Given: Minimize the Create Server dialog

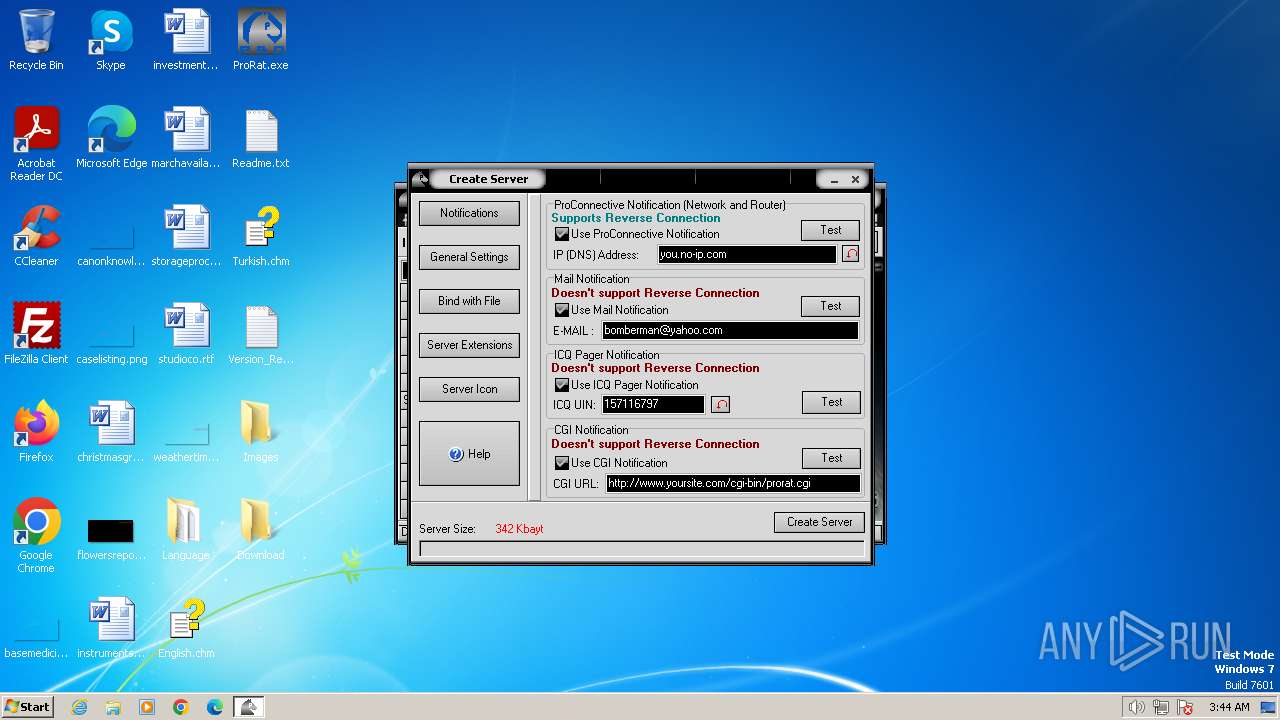Looking at the screenshot, I should (x=834, y=180).
